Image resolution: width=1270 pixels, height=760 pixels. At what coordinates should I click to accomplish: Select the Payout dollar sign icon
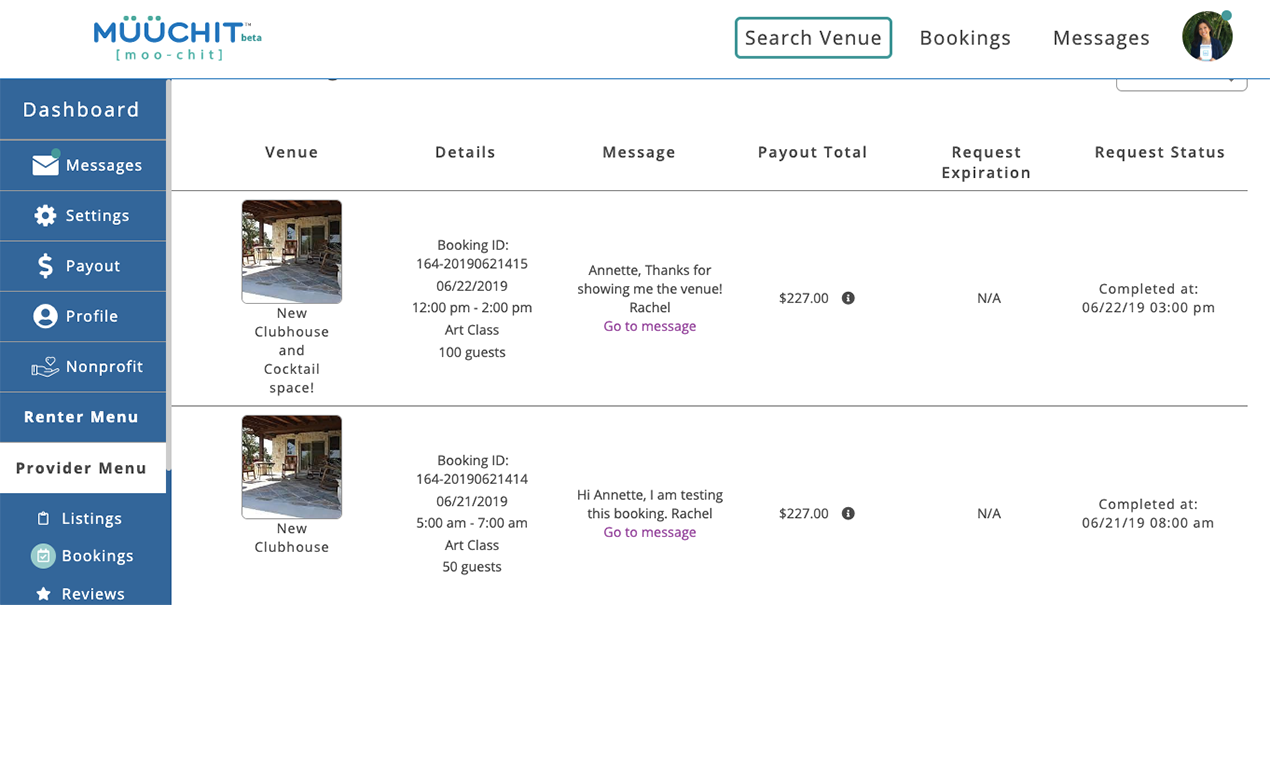(45, 265)
